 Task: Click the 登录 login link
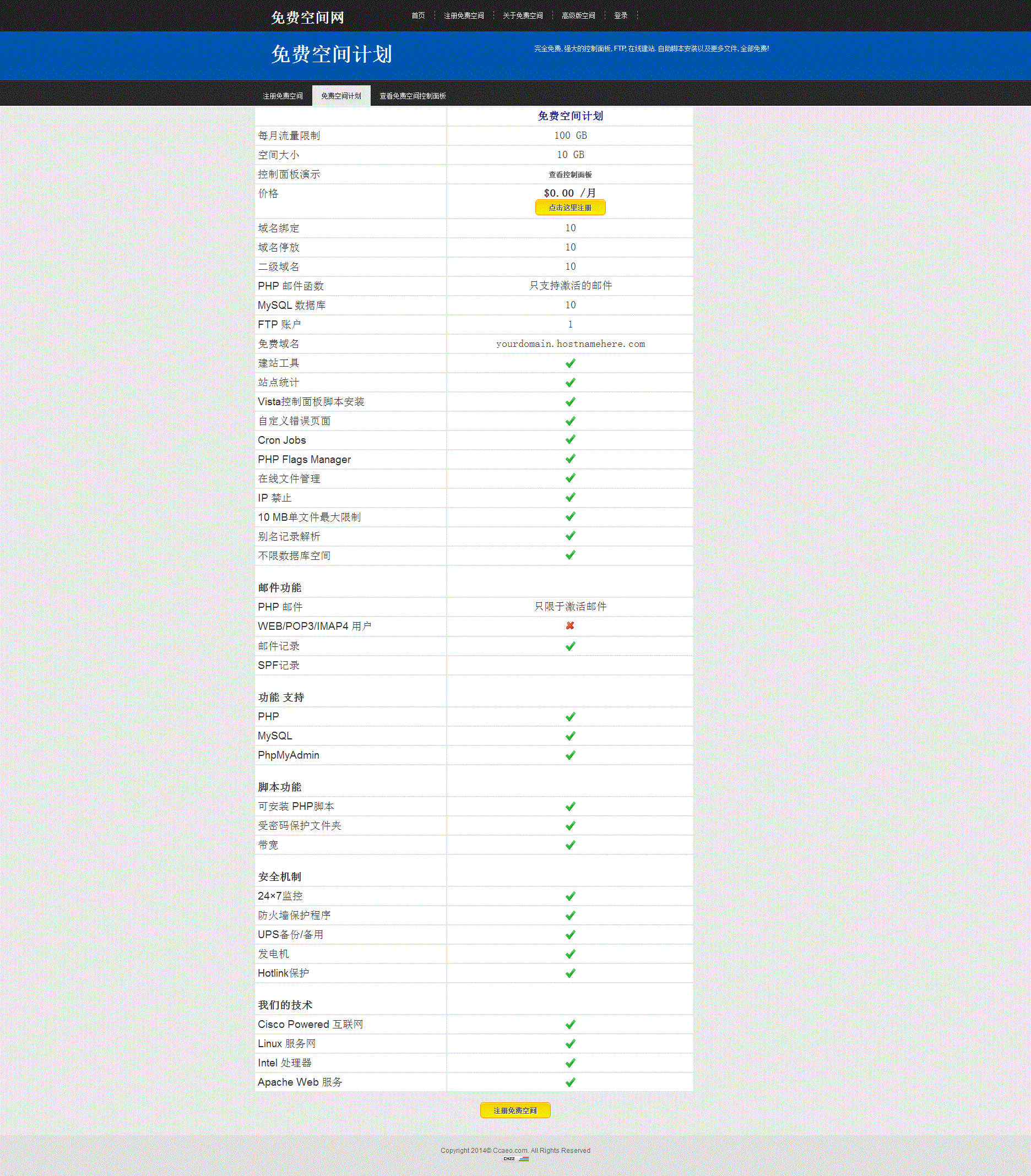point(621,15)
